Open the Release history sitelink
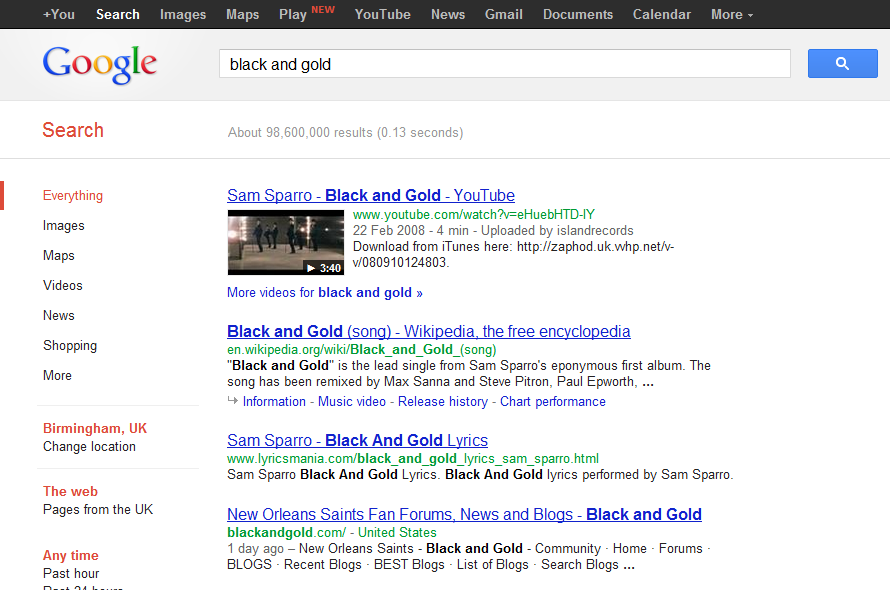Screen dimensions: 890x590 coord(443,401)
